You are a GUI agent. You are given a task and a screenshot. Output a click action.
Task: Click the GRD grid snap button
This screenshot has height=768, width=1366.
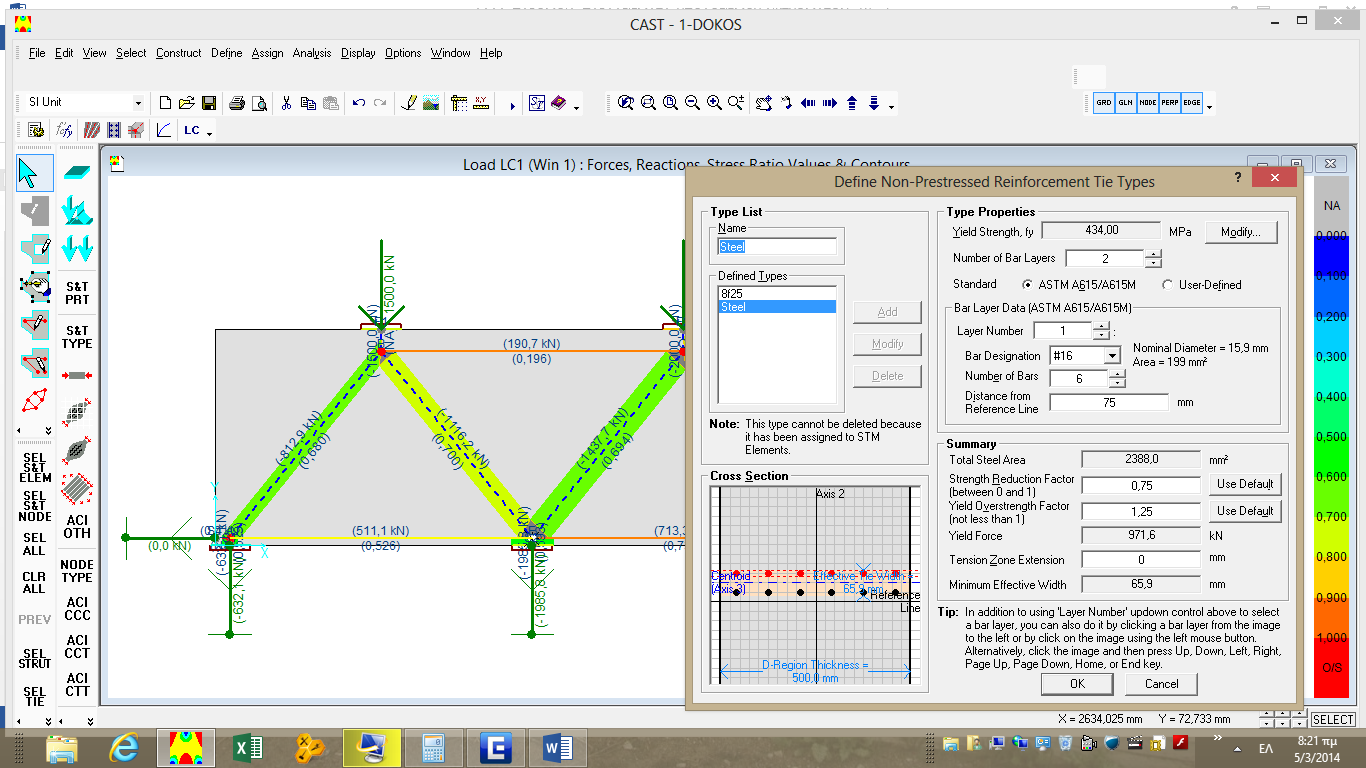1104,103
